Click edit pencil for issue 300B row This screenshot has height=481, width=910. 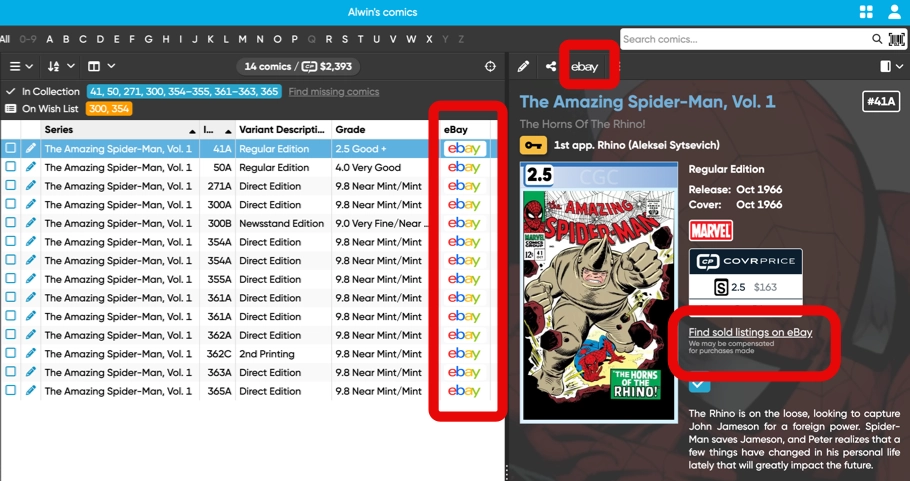(31, 223)
